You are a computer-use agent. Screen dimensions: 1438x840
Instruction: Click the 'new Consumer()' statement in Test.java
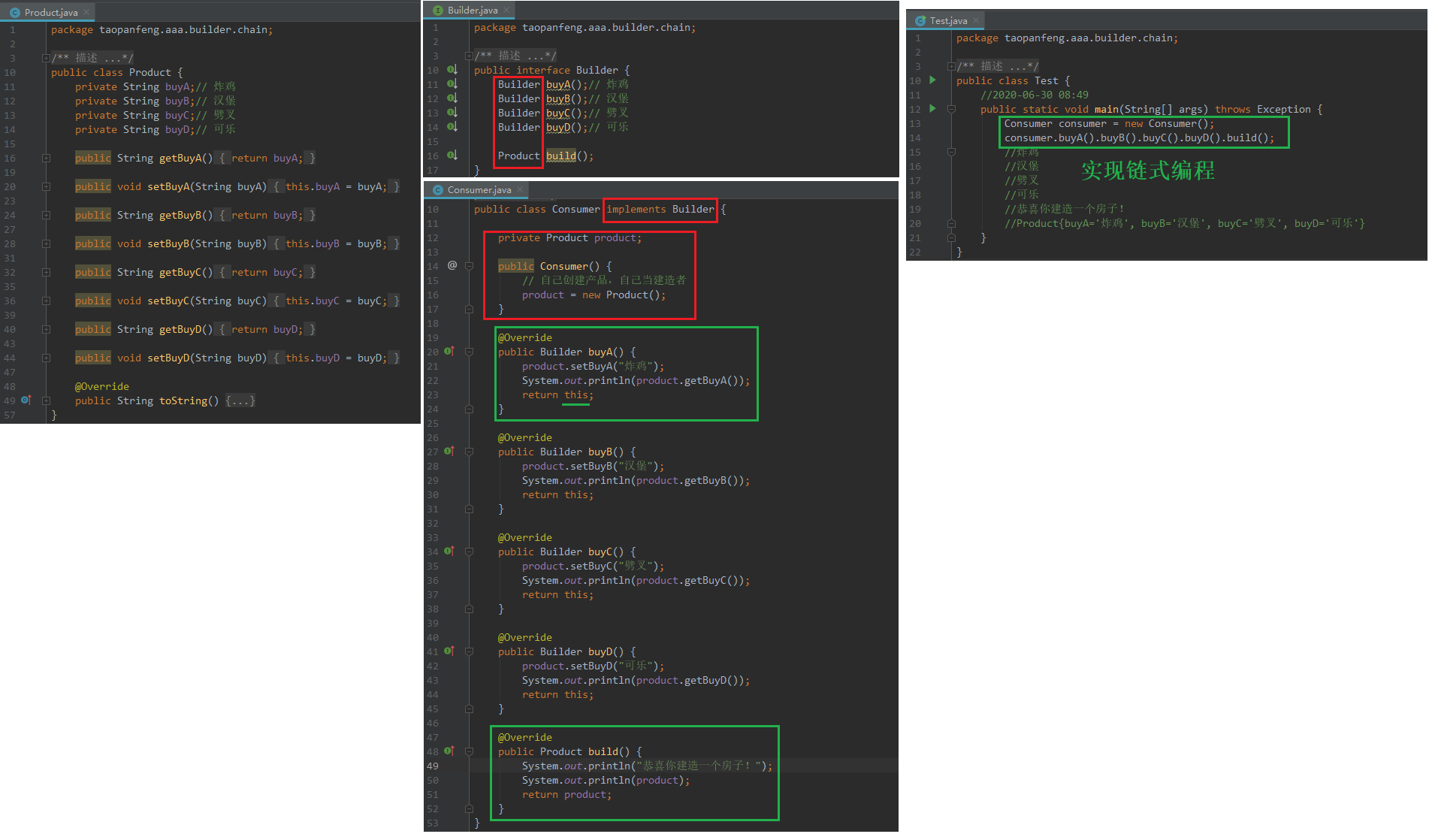click(x=1109, y=123)
